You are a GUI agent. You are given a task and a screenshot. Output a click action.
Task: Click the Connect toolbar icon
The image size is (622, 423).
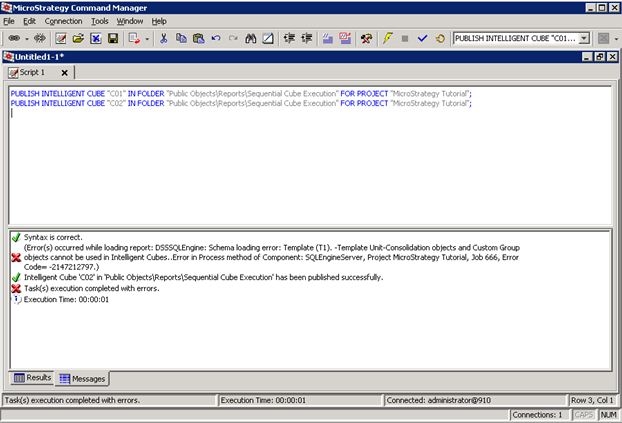(x=12, y=38)
